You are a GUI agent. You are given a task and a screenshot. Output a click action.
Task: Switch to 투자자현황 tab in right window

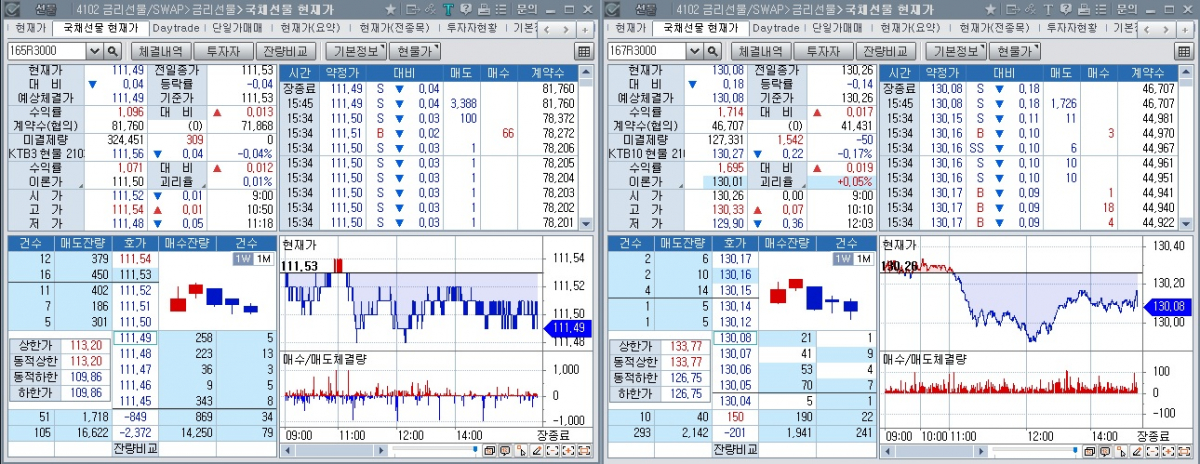pos(1071,28)
